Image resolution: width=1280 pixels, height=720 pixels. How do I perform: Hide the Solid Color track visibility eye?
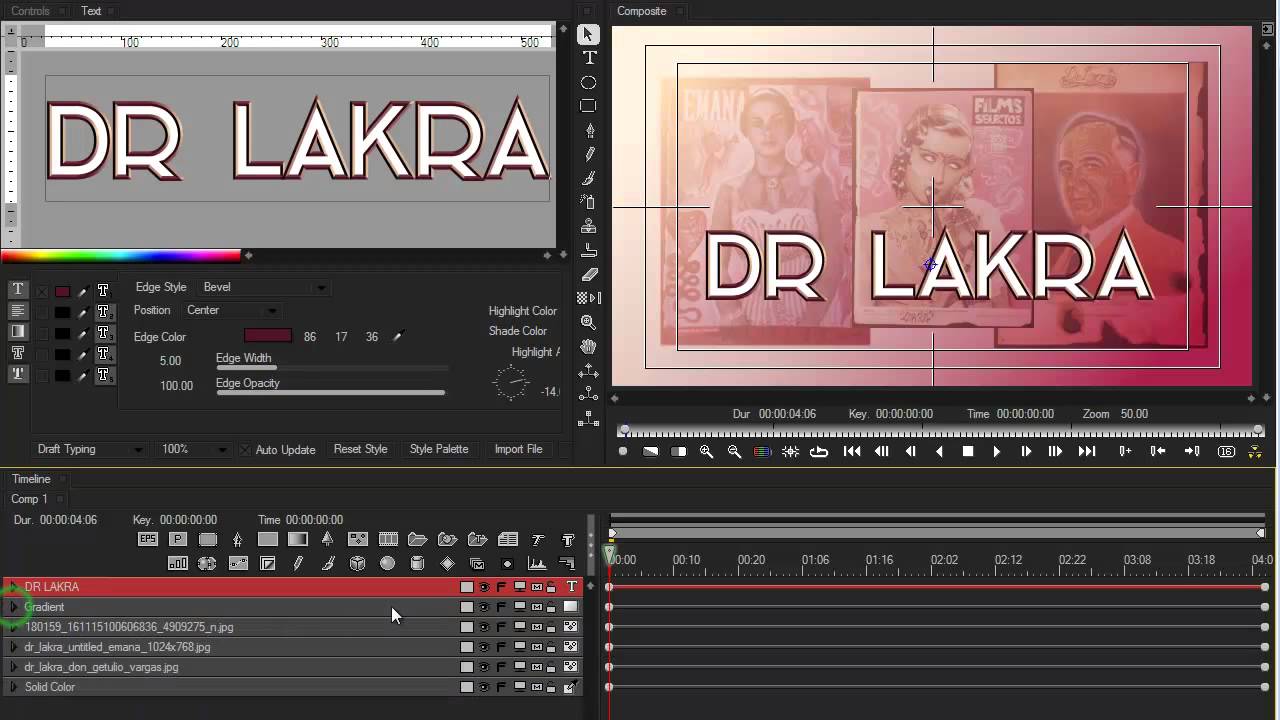click(x=484, y=687)
